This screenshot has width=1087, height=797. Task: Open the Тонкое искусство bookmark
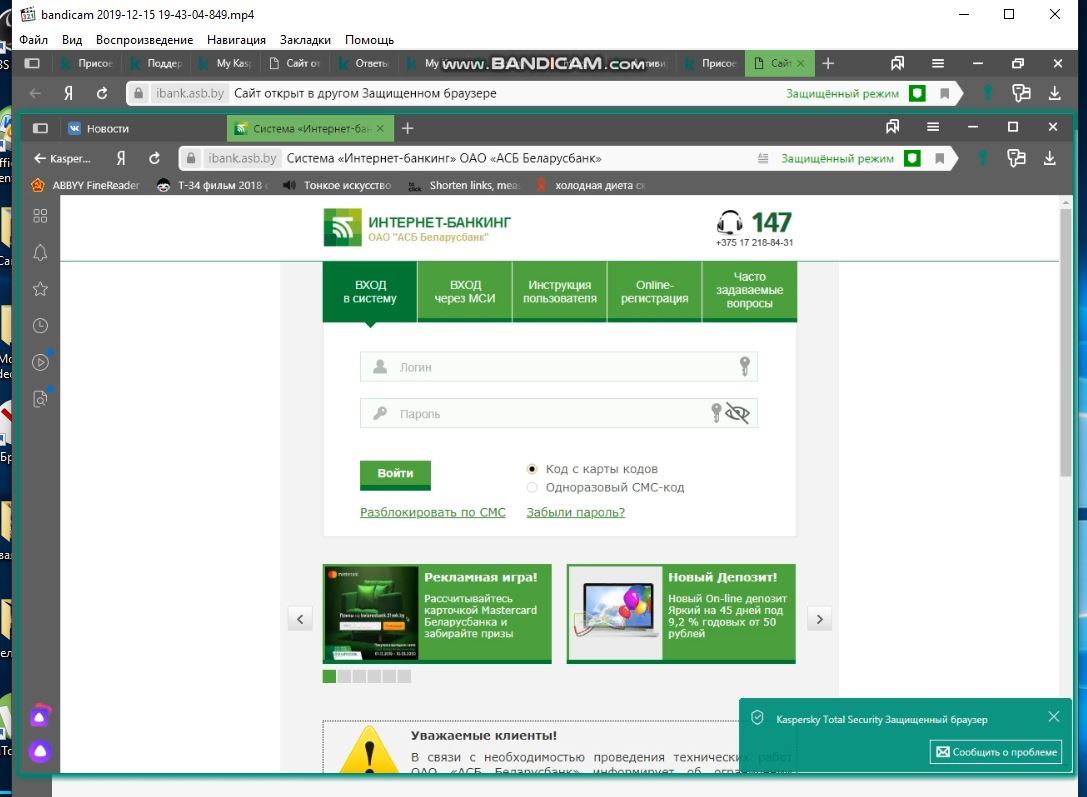(337, 185)
